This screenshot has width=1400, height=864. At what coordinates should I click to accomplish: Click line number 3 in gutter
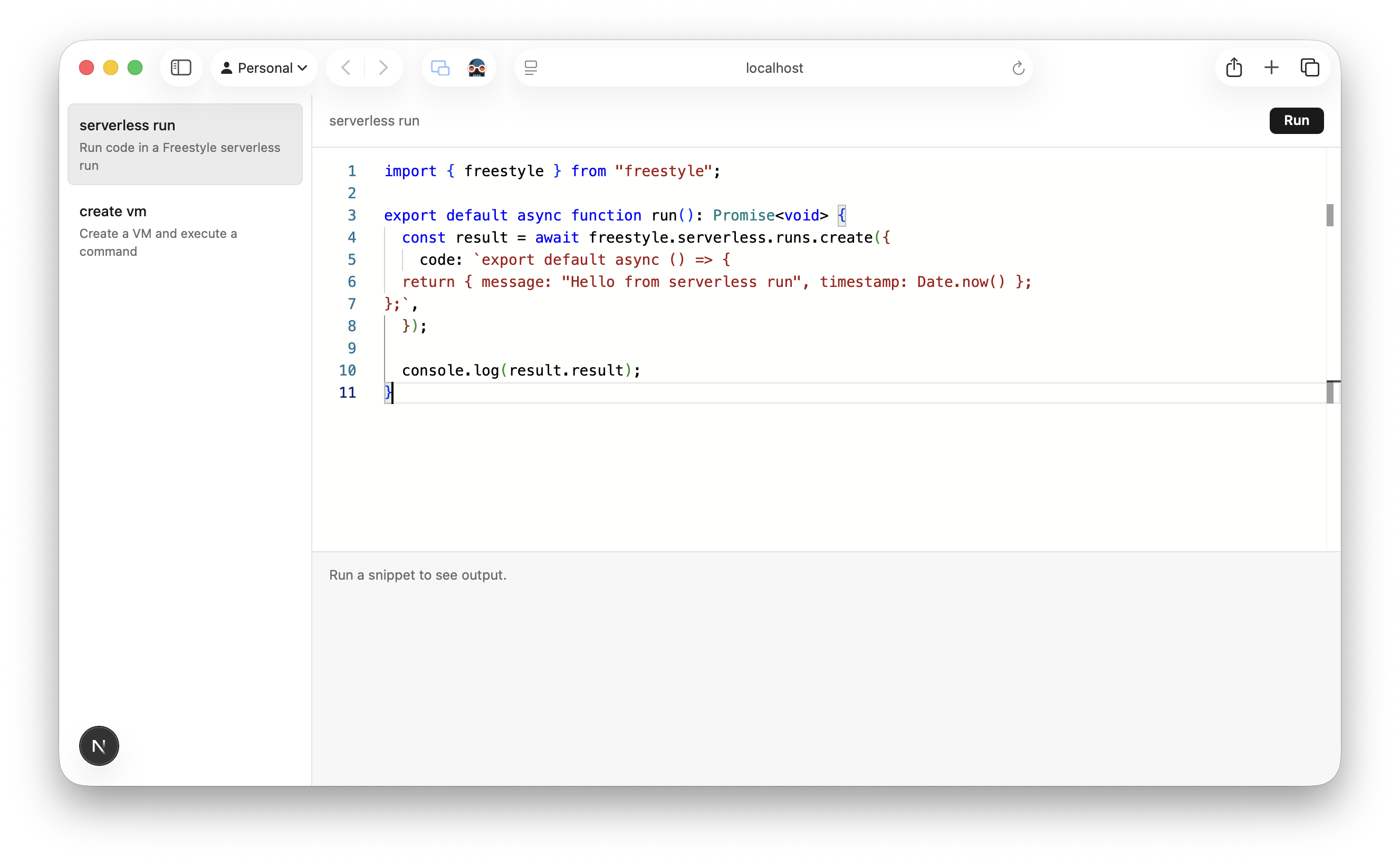point(351,215)
